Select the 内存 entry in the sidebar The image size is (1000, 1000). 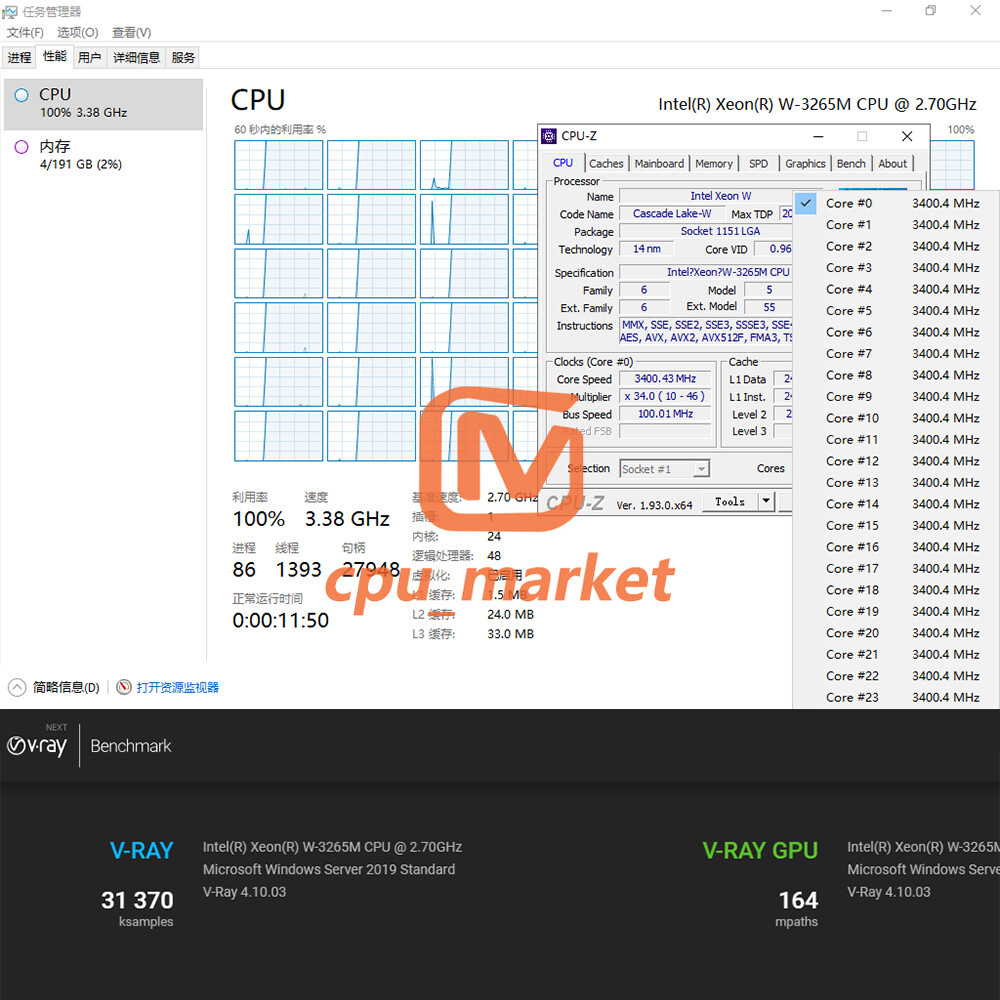coord(103,156)
